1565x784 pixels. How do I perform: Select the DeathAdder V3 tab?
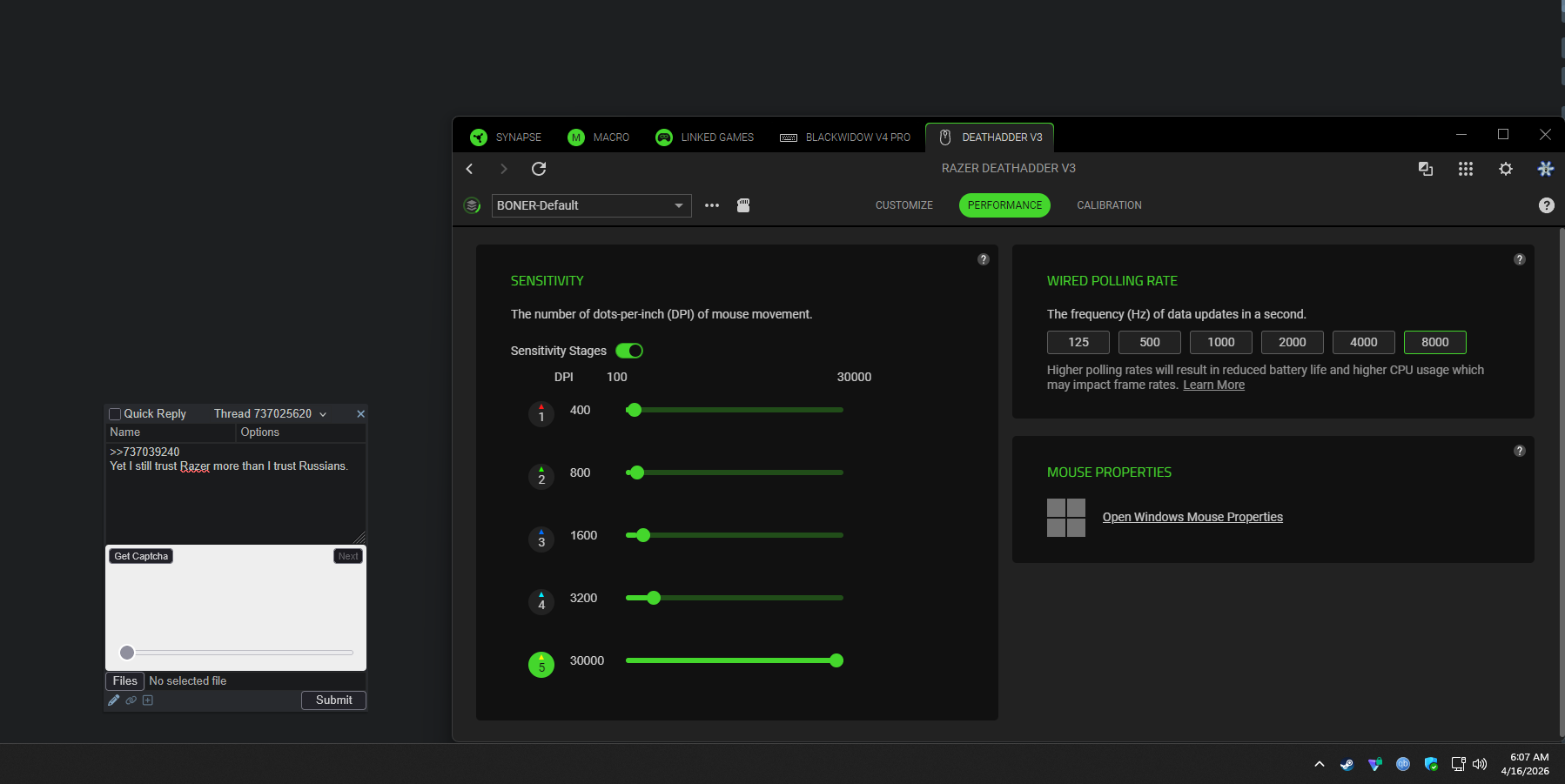tap(991, 137)
